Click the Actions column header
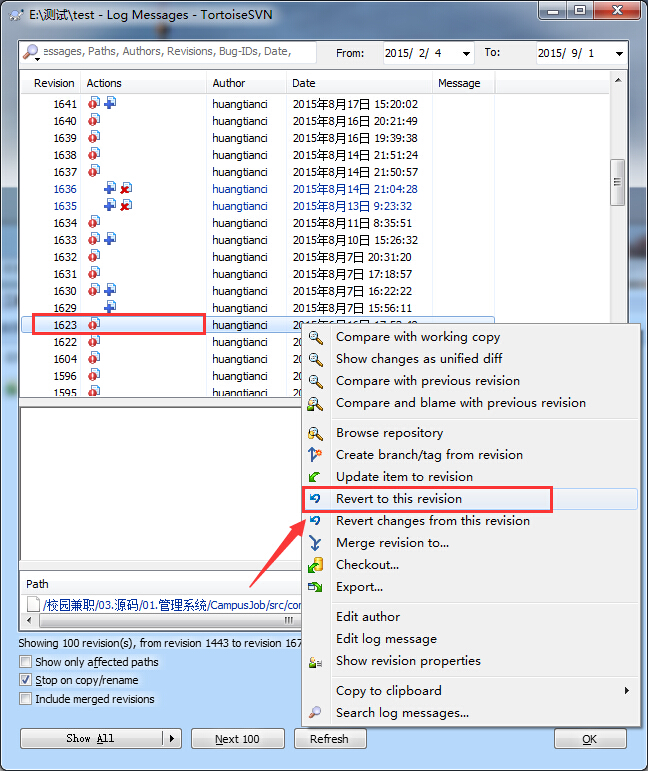 (144, 83)
